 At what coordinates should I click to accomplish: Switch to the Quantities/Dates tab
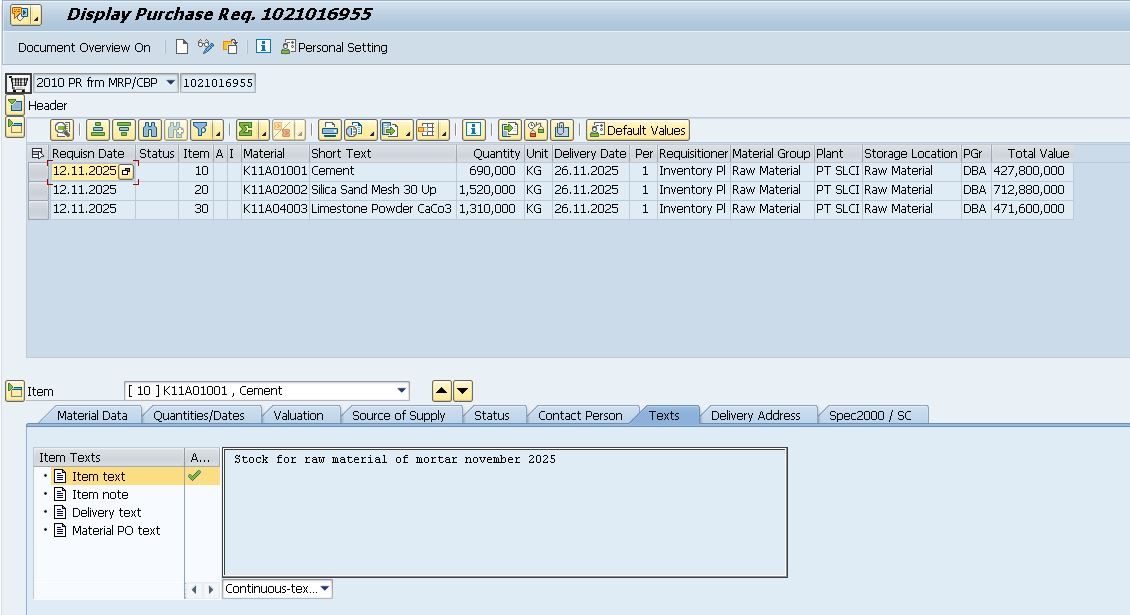tap(199, 415)
